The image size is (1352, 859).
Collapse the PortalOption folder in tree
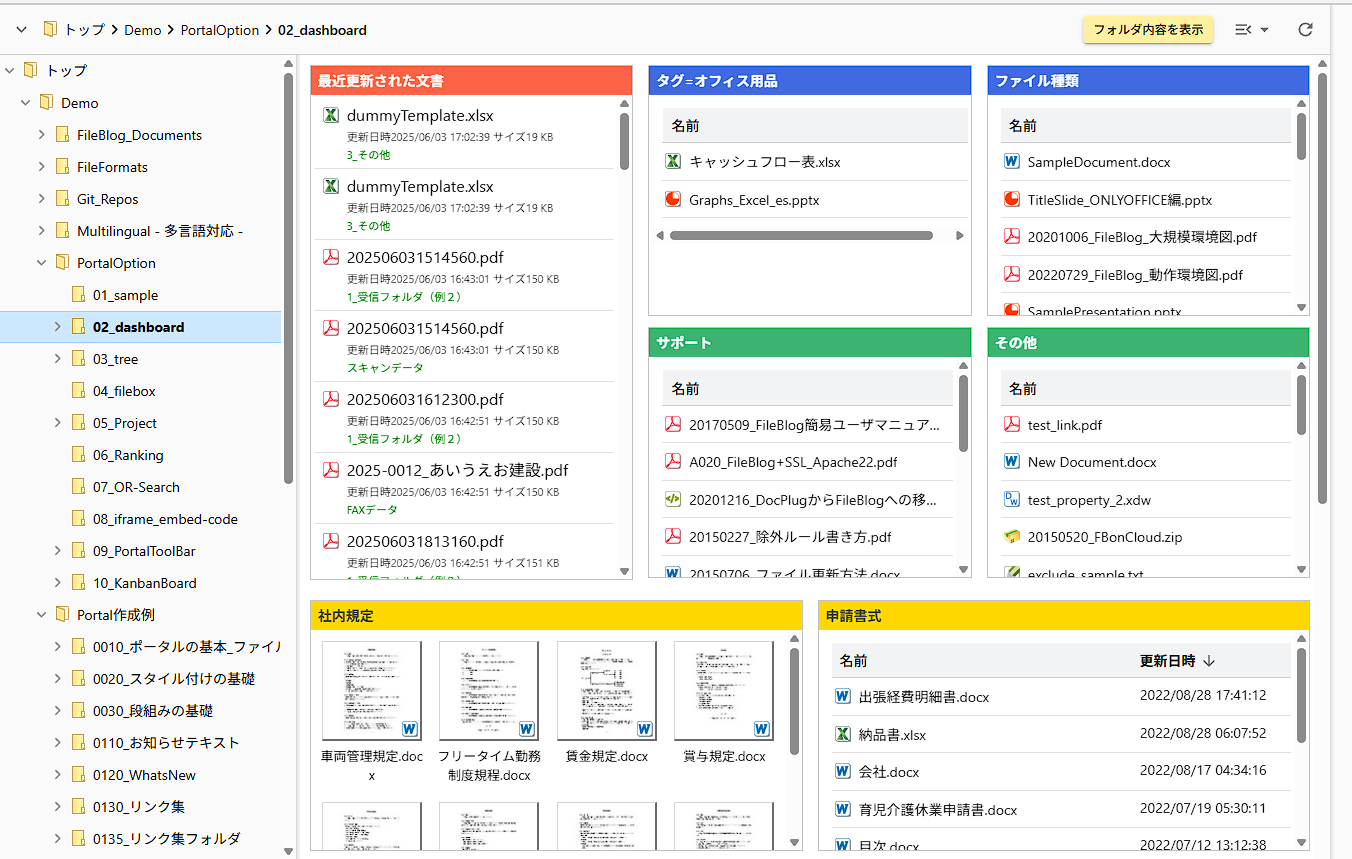click(42, 263)
